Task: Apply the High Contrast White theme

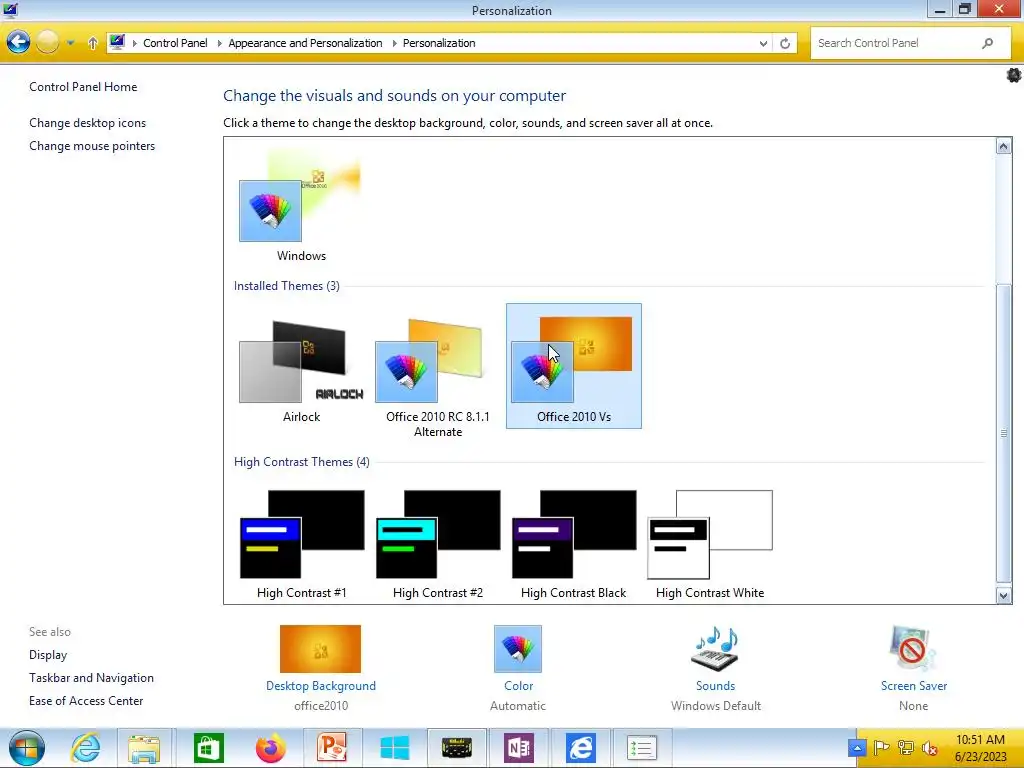Action: 710,544
